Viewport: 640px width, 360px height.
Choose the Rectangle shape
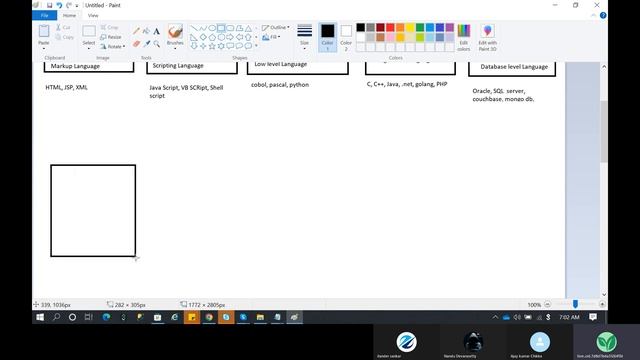pyautogui.click(x=221, y=28)
